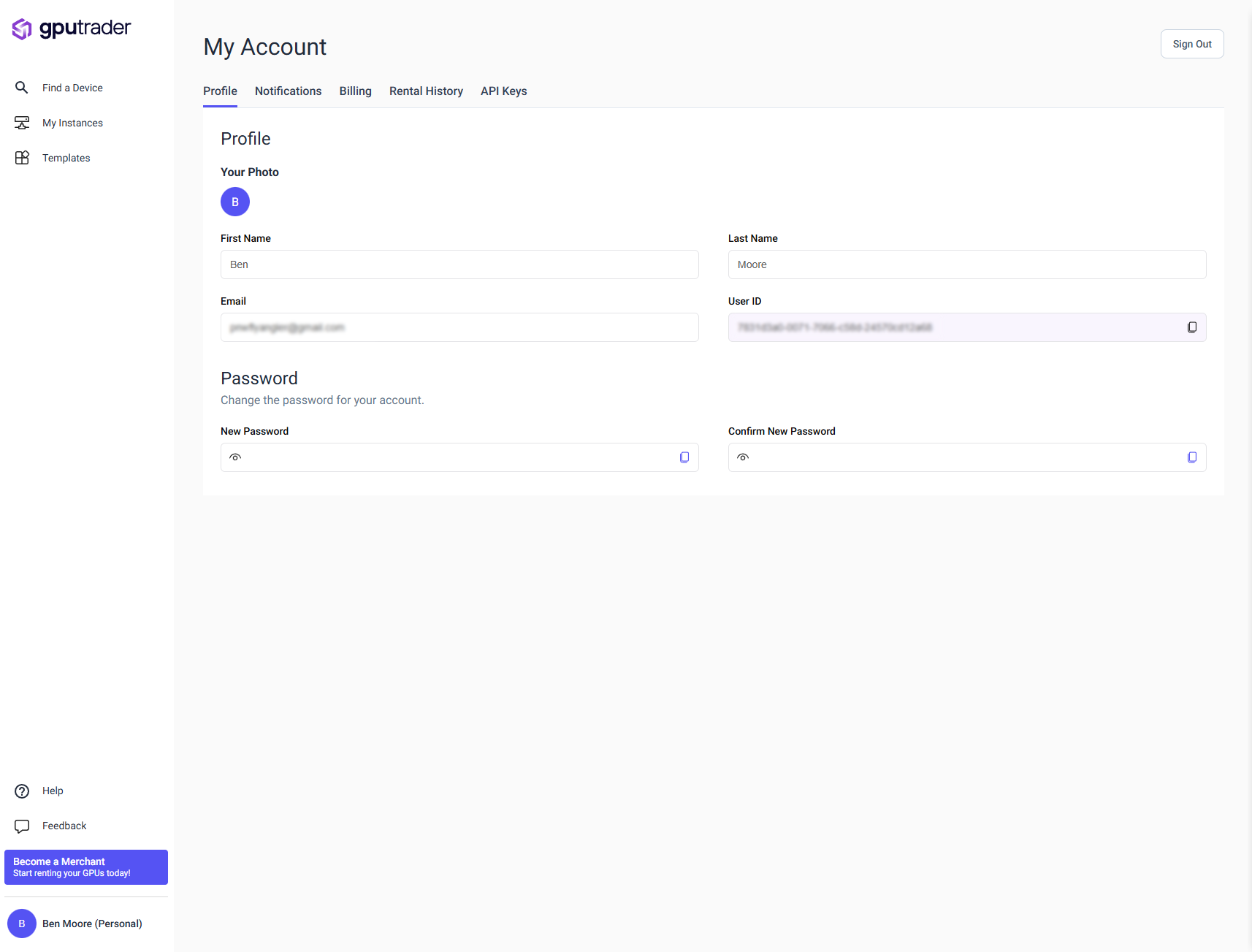Click the User ID field
This screenshot has height=952, width=1252.
pos(967,327)
